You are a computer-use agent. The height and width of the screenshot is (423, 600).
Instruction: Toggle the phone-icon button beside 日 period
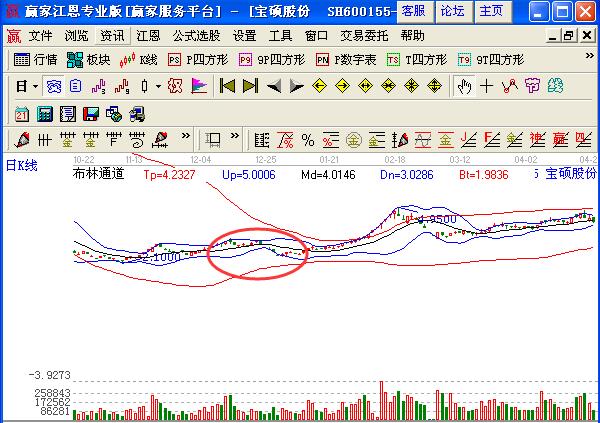(53, 86)
